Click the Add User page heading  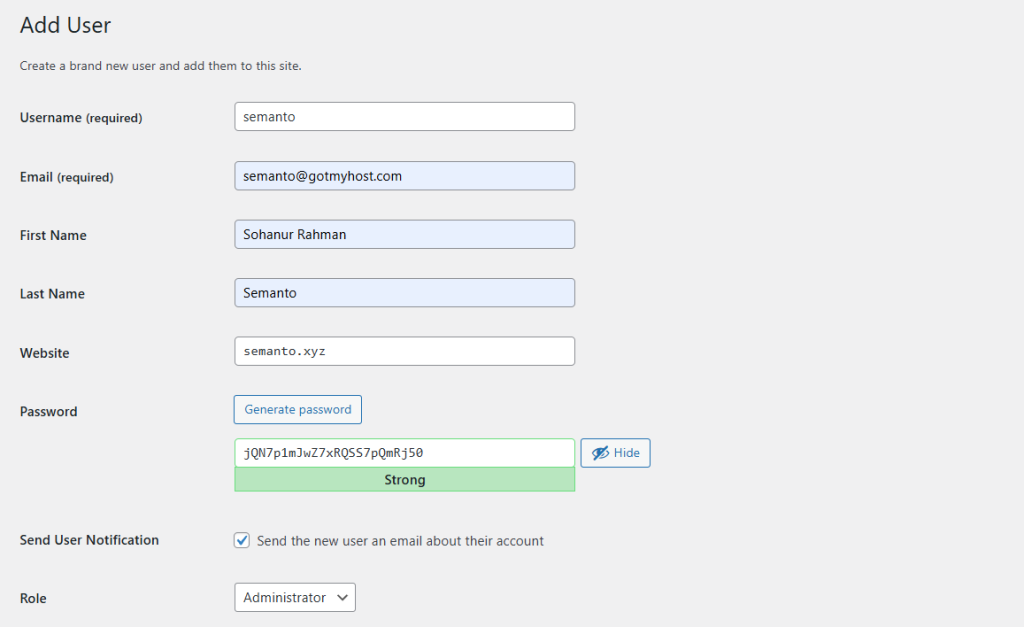[66, 25]
